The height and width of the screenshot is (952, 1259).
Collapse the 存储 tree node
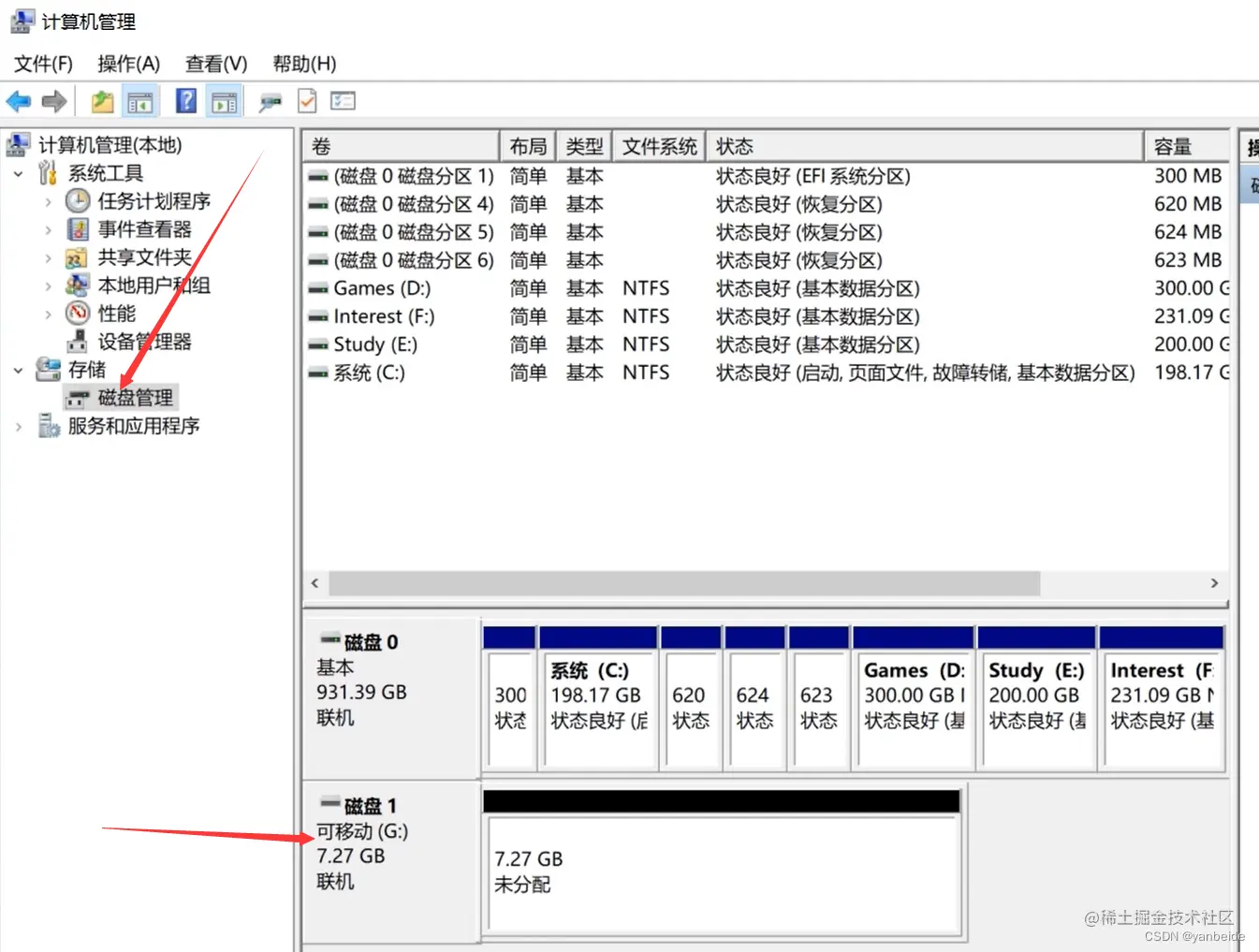click(18, 369)
